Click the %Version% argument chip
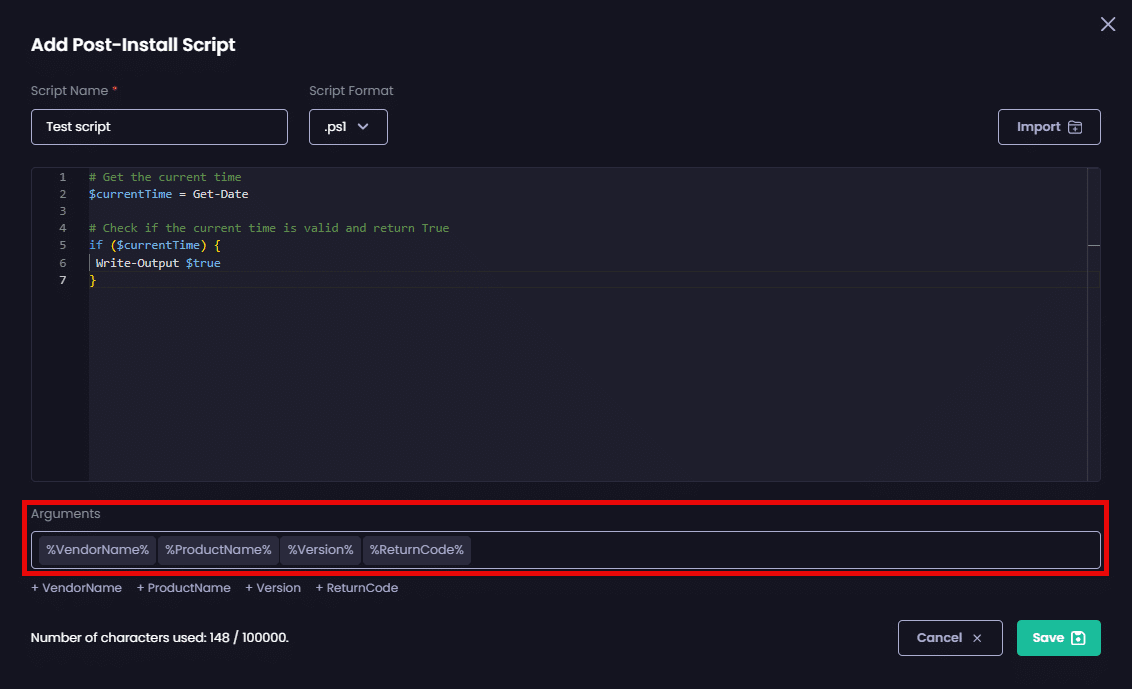 point(320,550)
